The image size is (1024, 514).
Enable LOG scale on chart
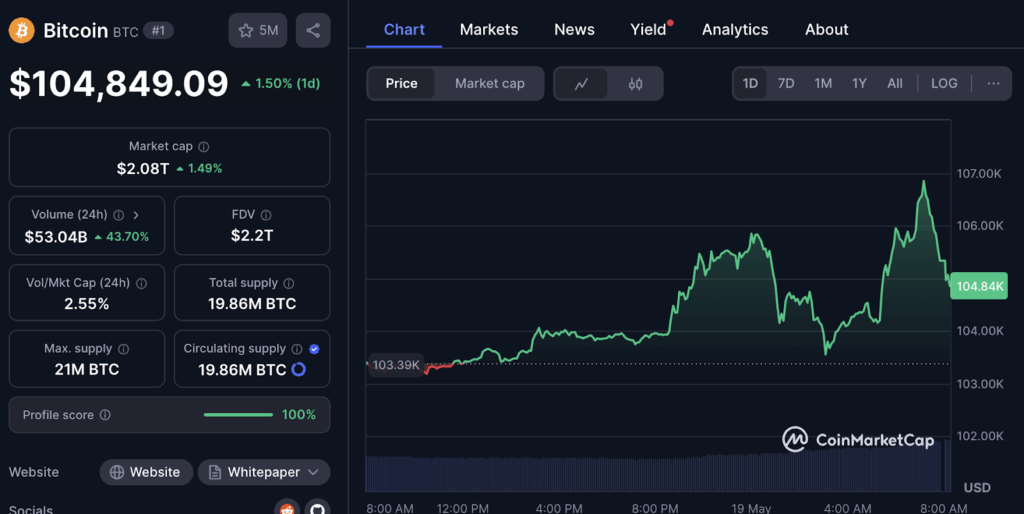pyautogui.click(x=943, y=83)
